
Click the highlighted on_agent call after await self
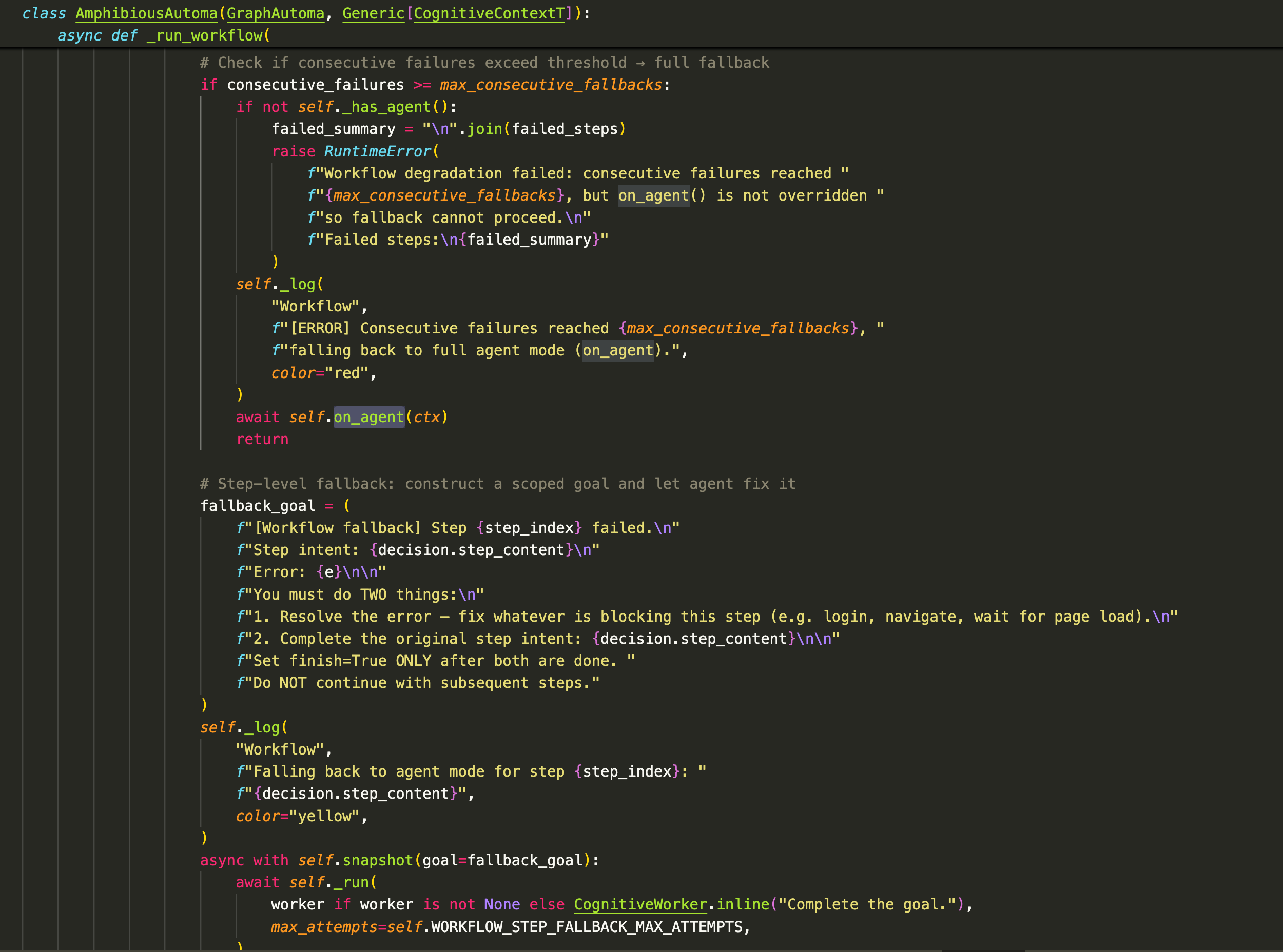[x=369, y=417]
